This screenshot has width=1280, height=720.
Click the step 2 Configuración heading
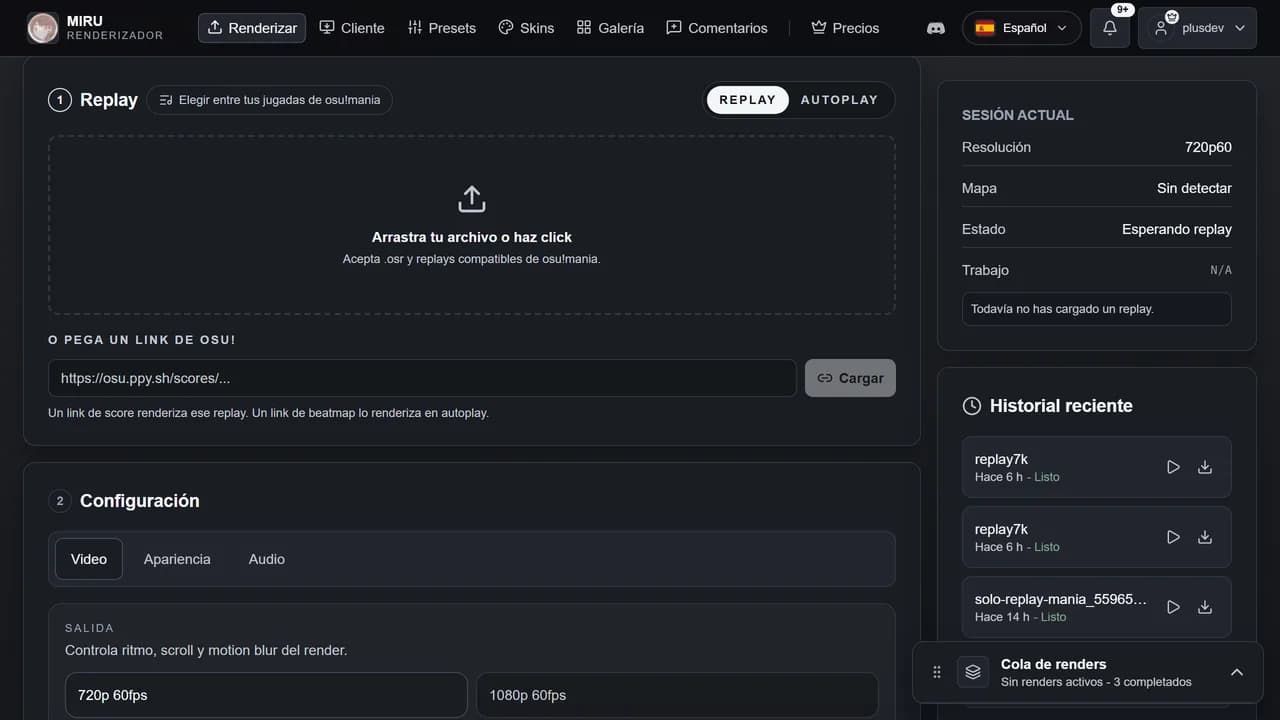(140, 501)
